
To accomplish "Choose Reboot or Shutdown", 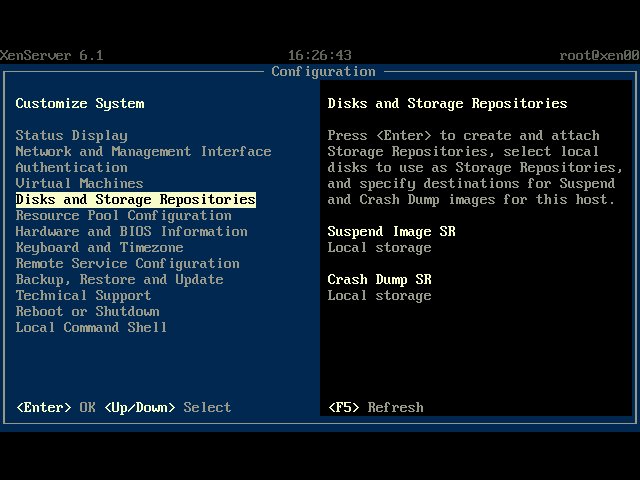I will 87,311.
